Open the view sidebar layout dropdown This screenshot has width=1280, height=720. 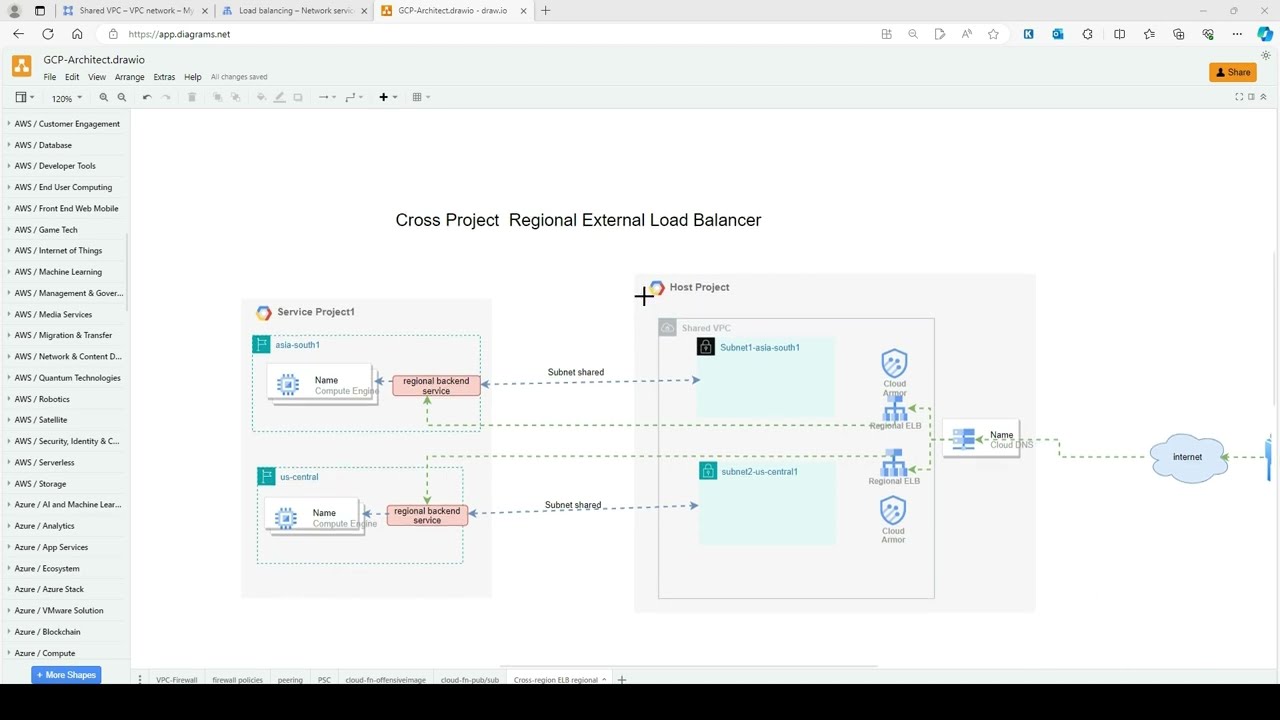(x=25, y=97)
